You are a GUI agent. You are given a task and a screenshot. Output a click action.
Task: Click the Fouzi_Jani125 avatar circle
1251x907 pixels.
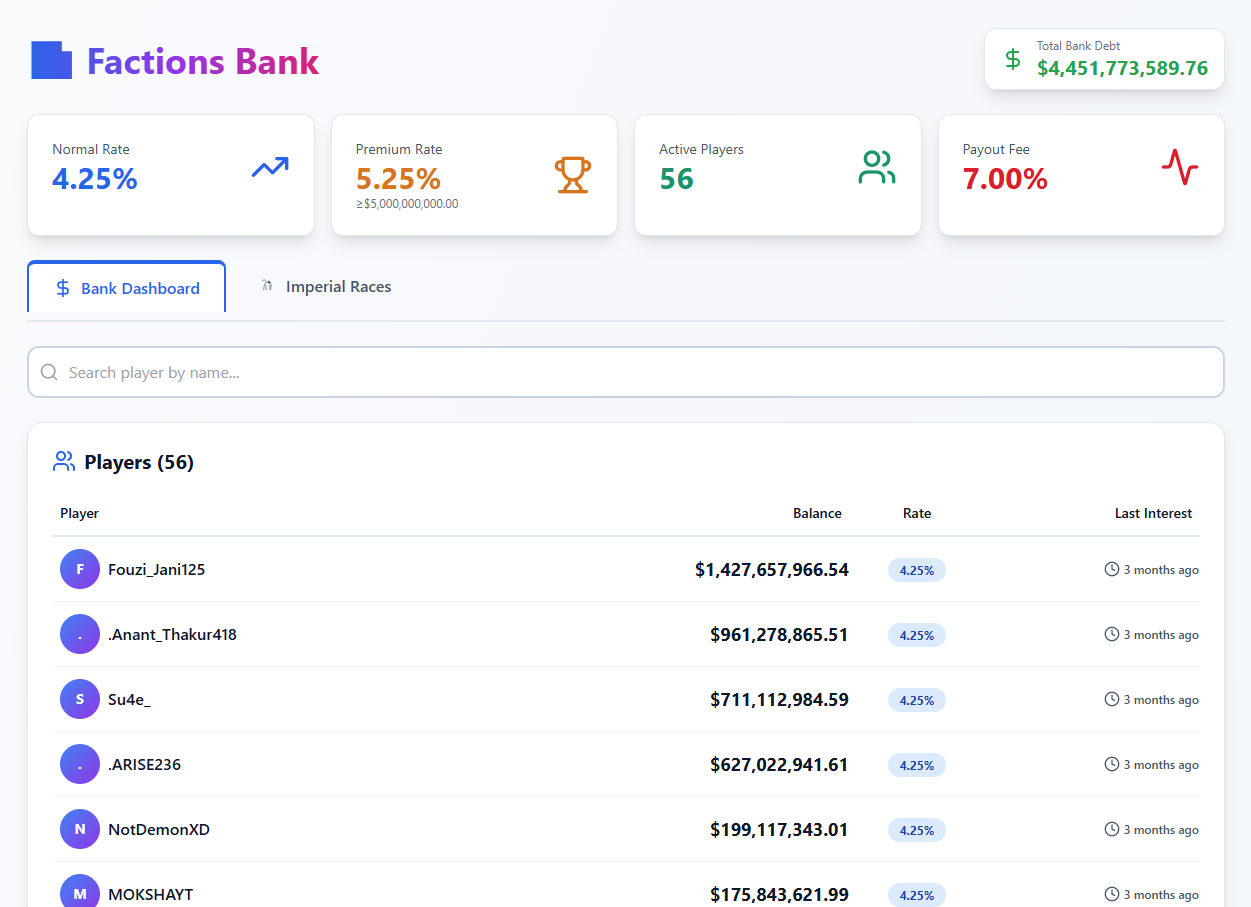[x=80, y=570]
